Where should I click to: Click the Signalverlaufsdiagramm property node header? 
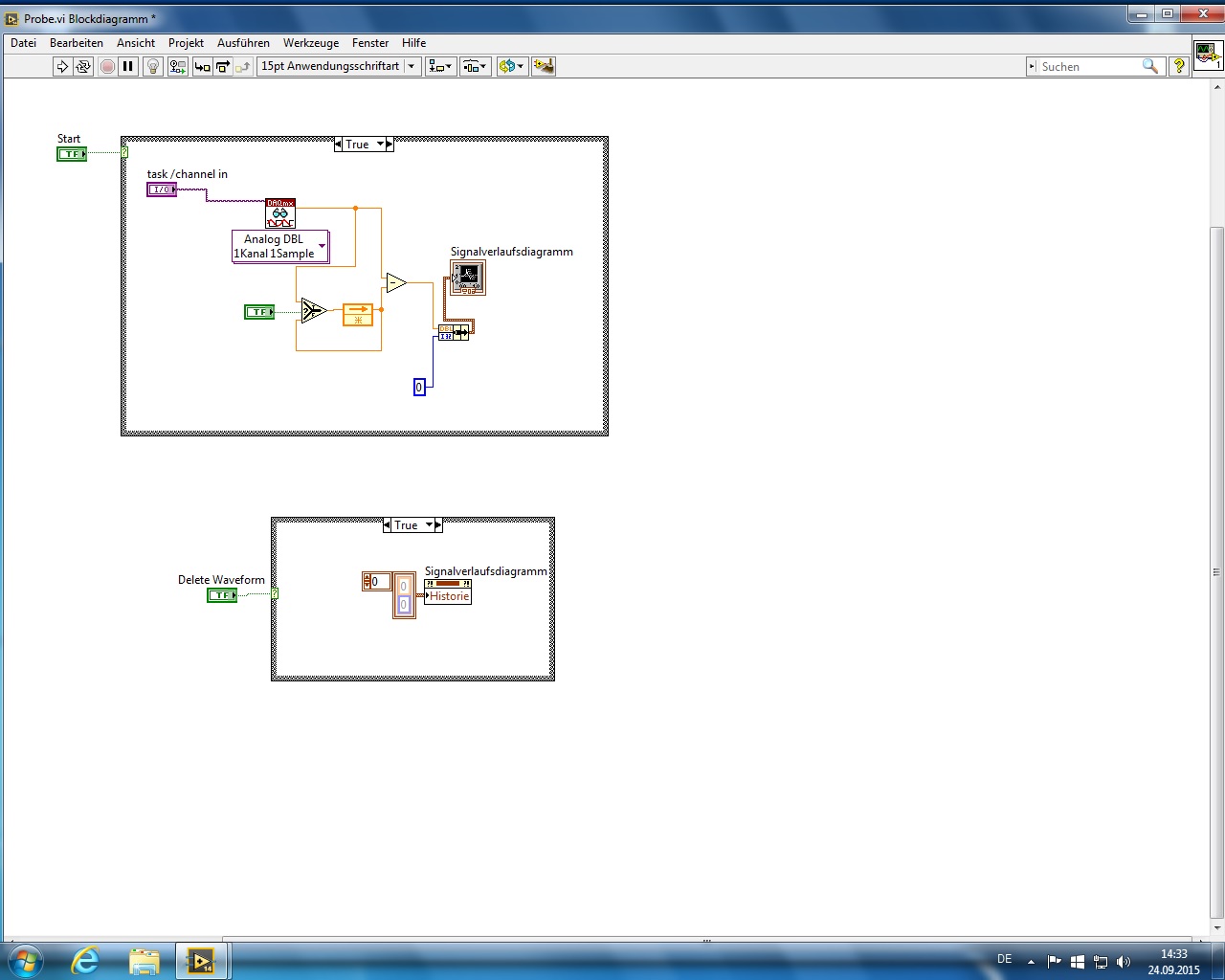tap(448, 583)
